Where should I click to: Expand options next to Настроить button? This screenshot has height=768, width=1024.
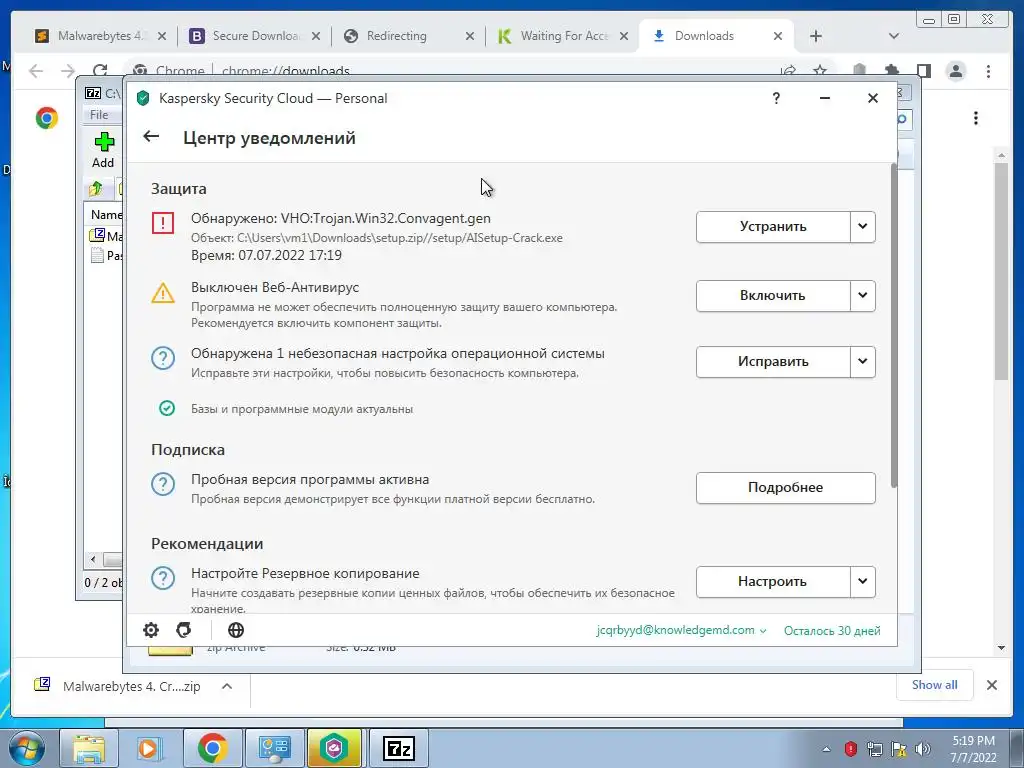point(863,581)
